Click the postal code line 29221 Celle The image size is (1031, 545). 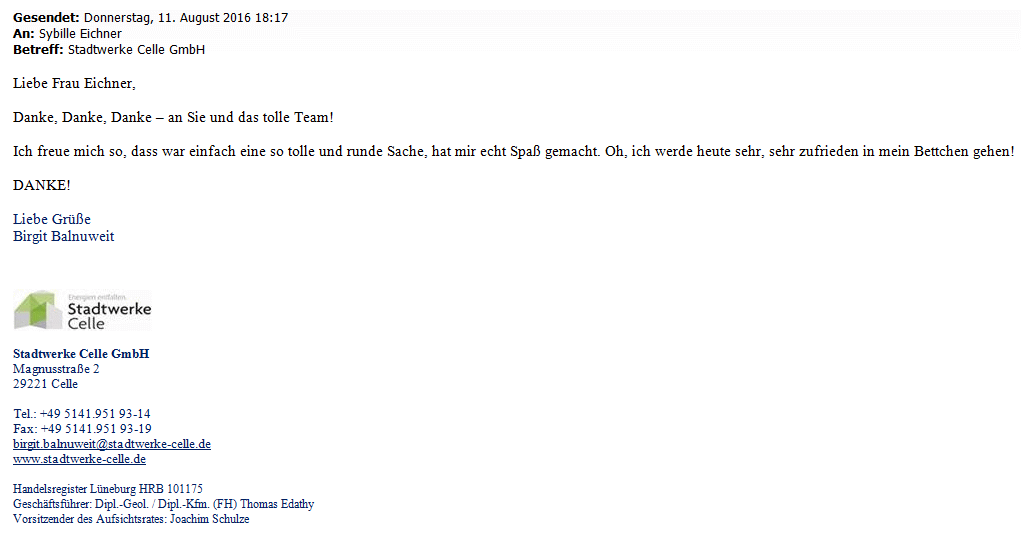tap(45, 384)
